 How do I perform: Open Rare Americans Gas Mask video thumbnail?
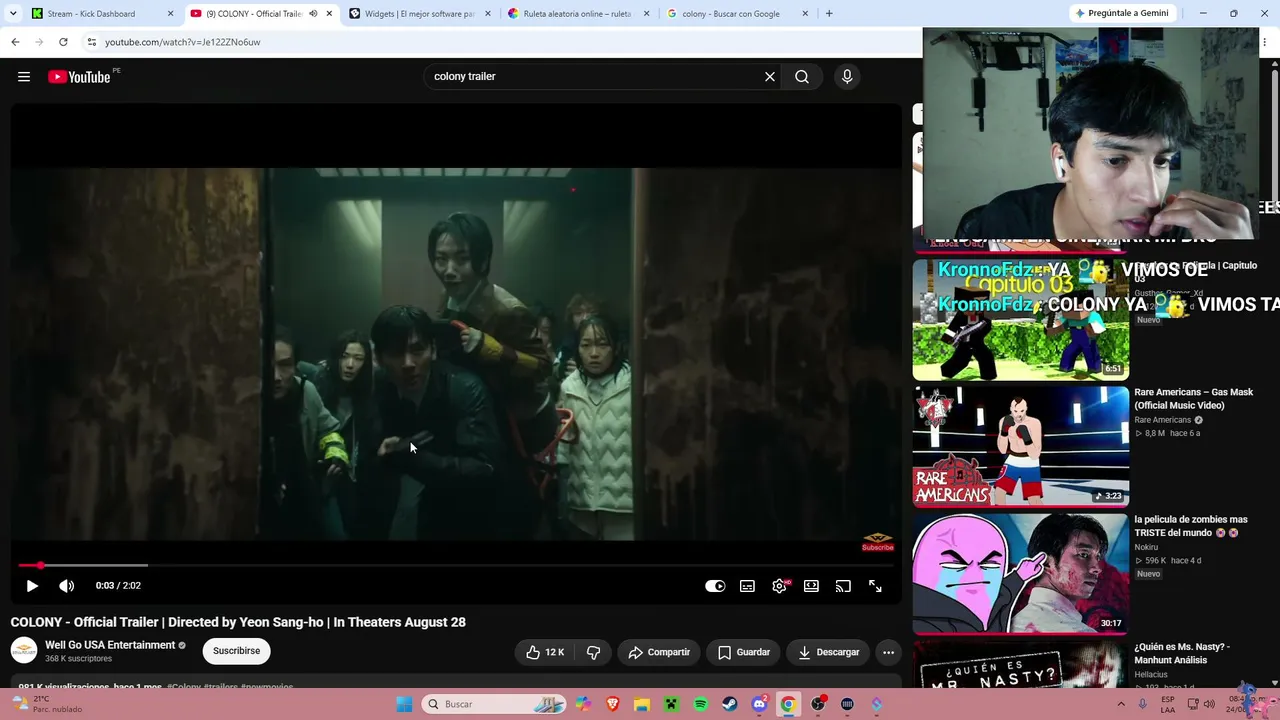pos(1021,447)
